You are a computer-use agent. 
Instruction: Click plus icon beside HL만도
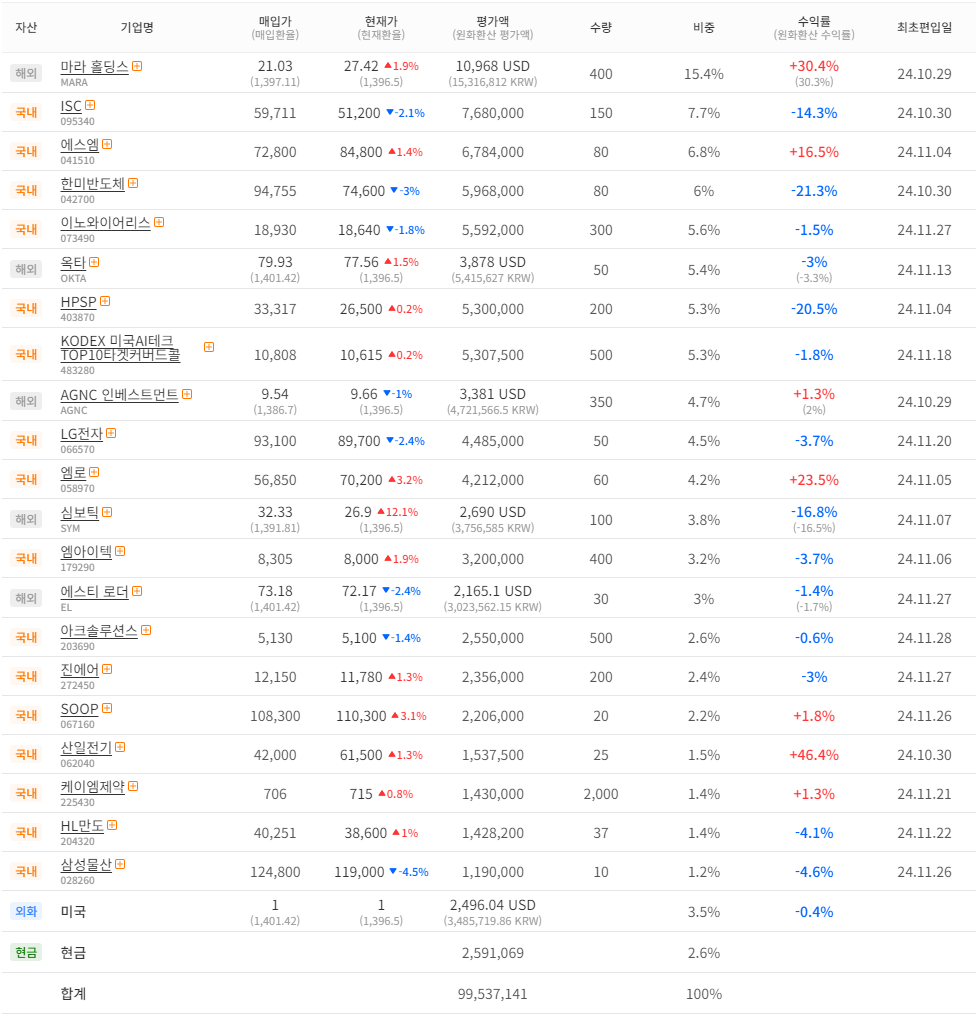pos(112,825)
